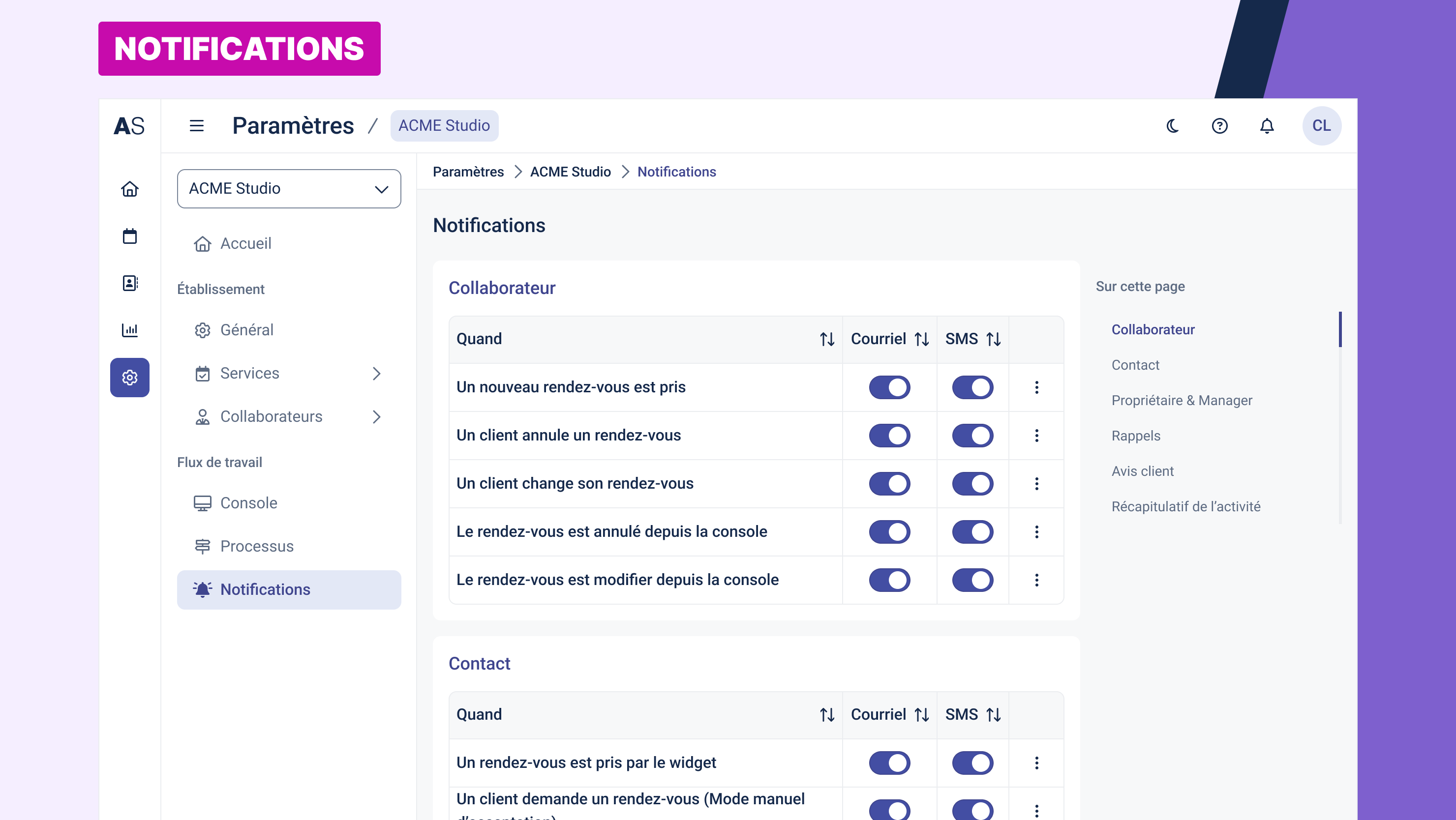Open statistics chart icon in left rail

pos(129,330)
